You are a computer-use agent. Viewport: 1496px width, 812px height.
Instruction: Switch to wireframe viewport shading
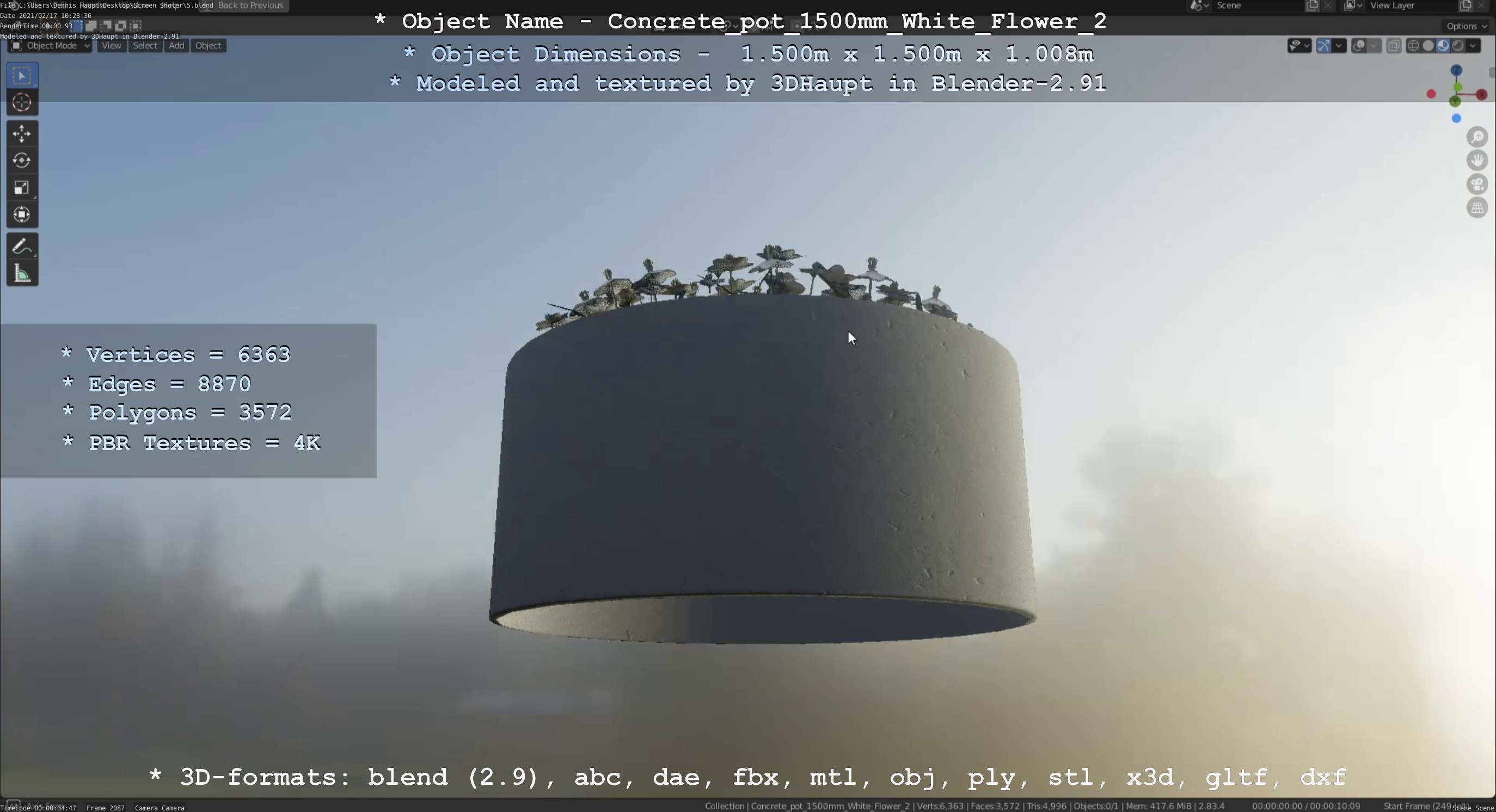coord(1414,46)
